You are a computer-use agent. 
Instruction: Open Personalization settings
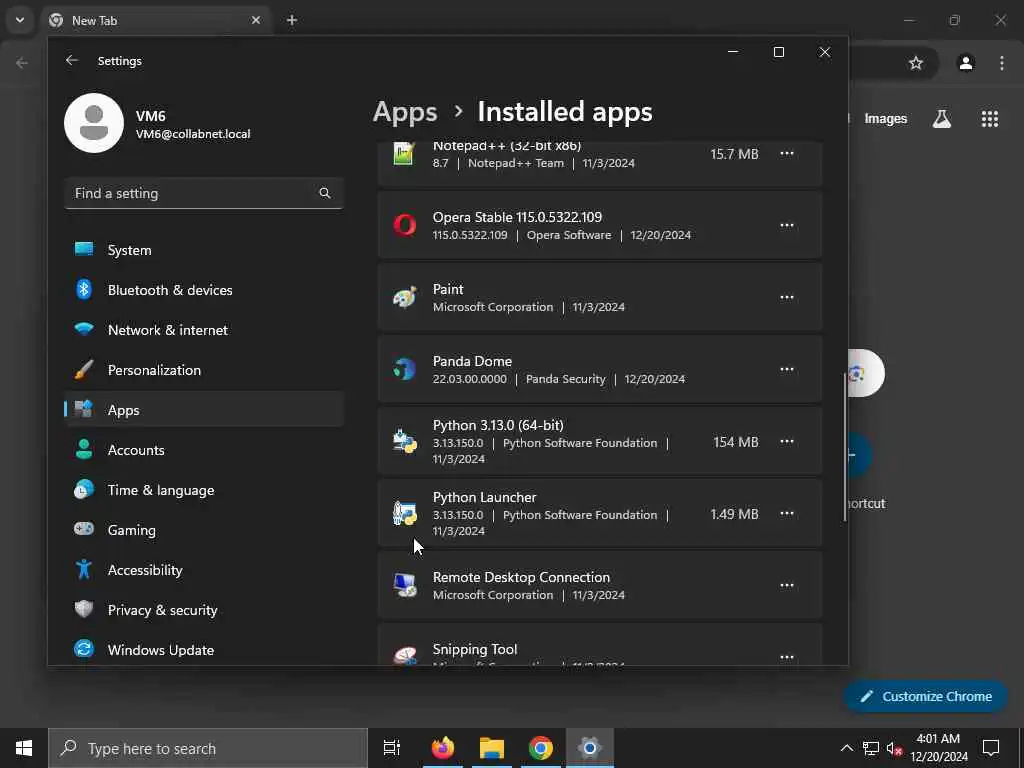click(204, 370)
